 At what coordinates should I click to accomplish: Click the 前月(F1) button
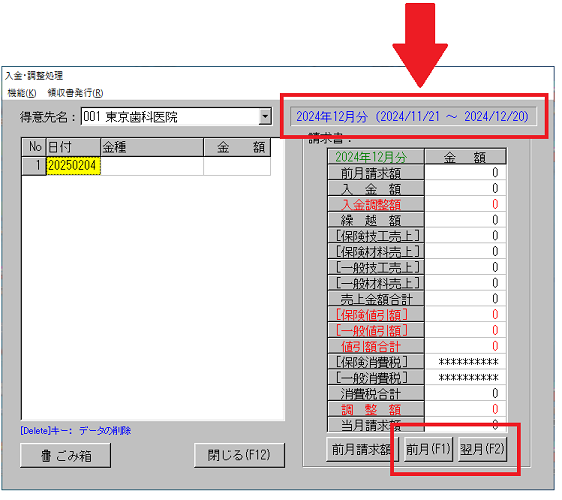[428, 449]
